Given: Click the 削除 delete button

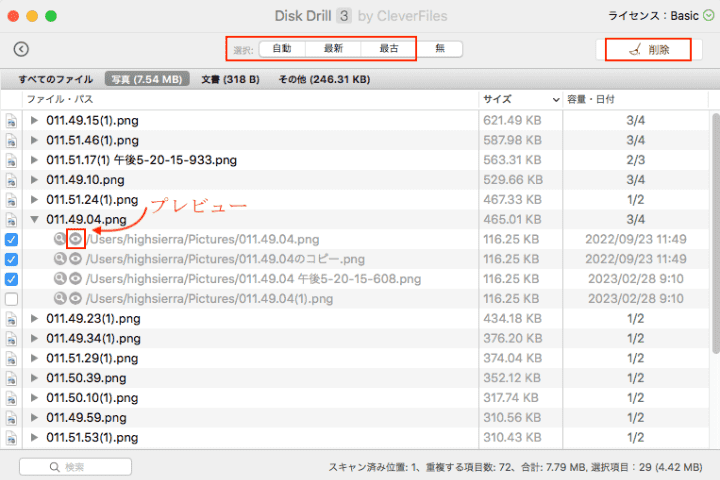Looking at the screenshot, I should 648,49.
